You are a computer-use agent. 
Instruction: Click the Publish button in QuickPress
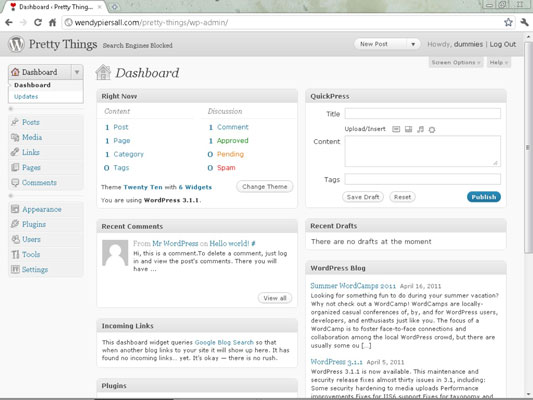(x=484, y=197)
